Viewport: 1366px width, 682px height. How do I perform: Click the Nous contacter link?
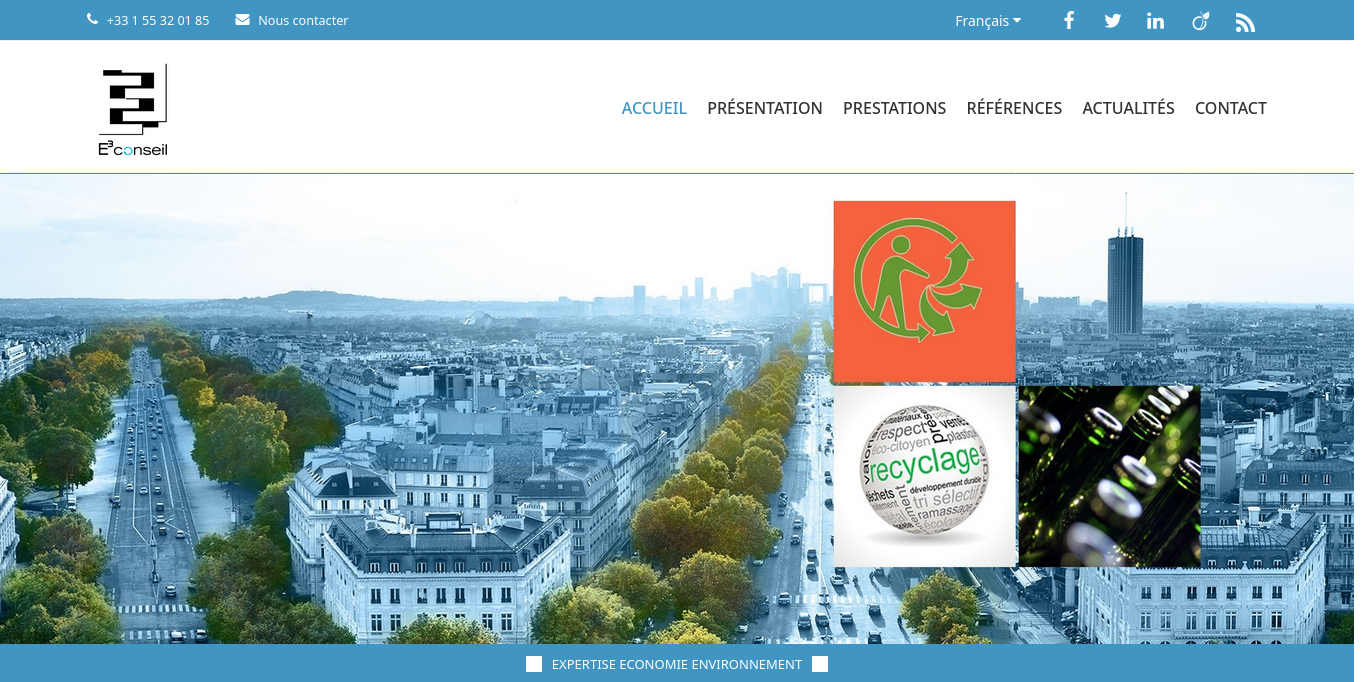(x=303, y=19)
